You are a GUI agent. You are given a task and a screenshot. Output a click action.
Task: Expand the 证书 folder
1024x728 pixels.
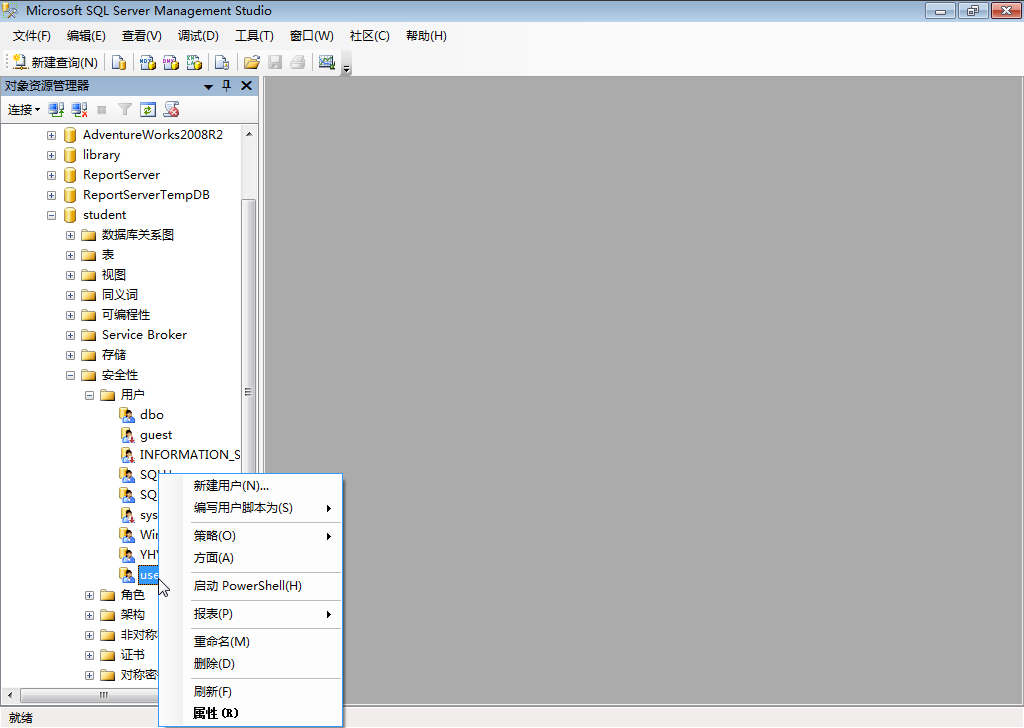pyautogui.click(x=89, y=656)
